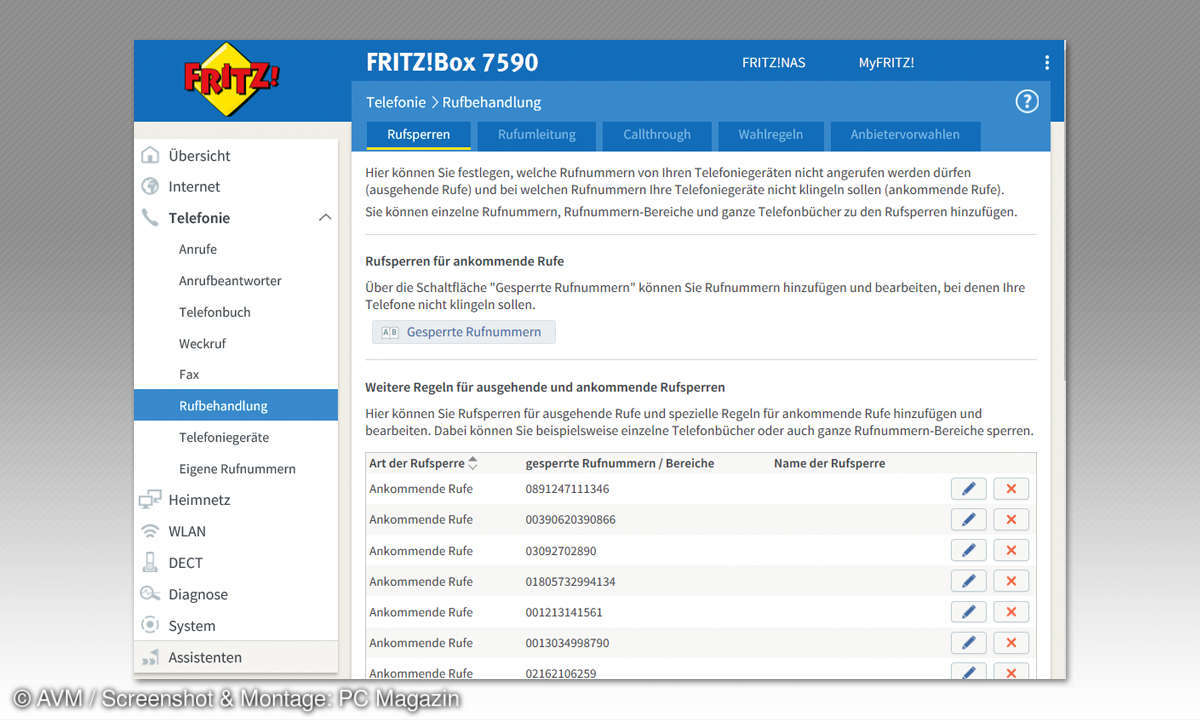
Task: Open FRITZ!NAS from header
Action: coord(773,62)
